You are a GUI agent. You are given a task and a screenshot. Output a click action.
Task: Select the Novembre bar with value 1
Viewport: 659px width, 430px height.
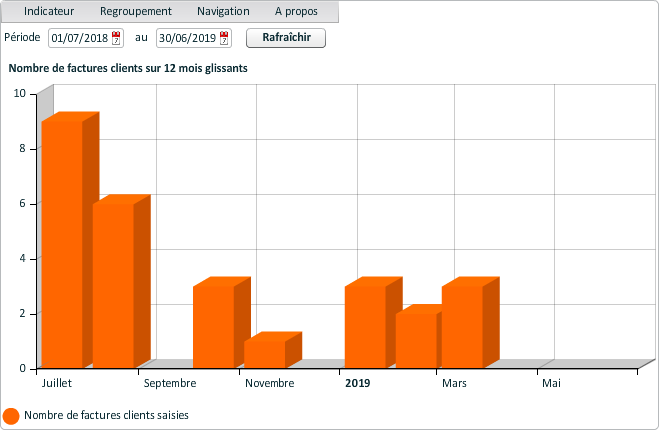[x=265, y=354]
